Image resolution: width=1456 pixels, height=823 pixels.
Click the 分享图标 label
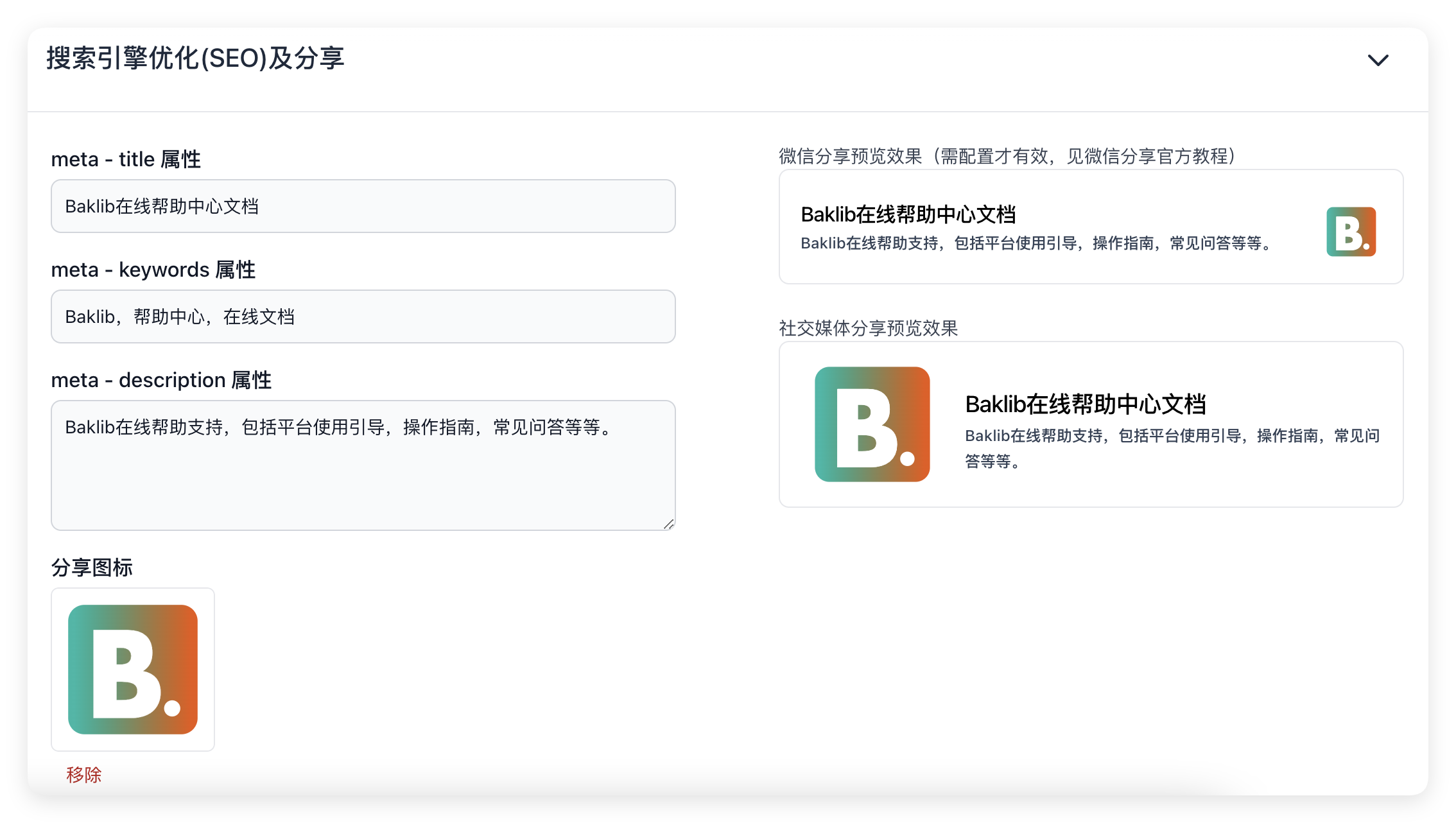point(92,567)
